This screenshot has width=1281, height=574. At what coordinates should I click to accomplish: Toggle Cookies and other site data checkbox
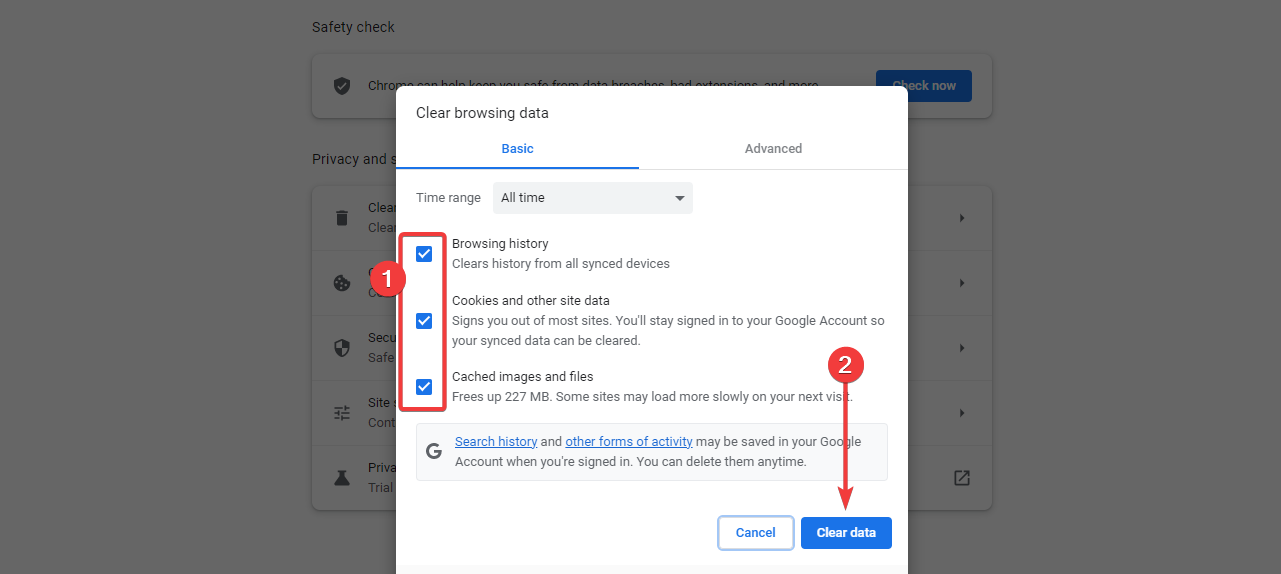[424, 321]
